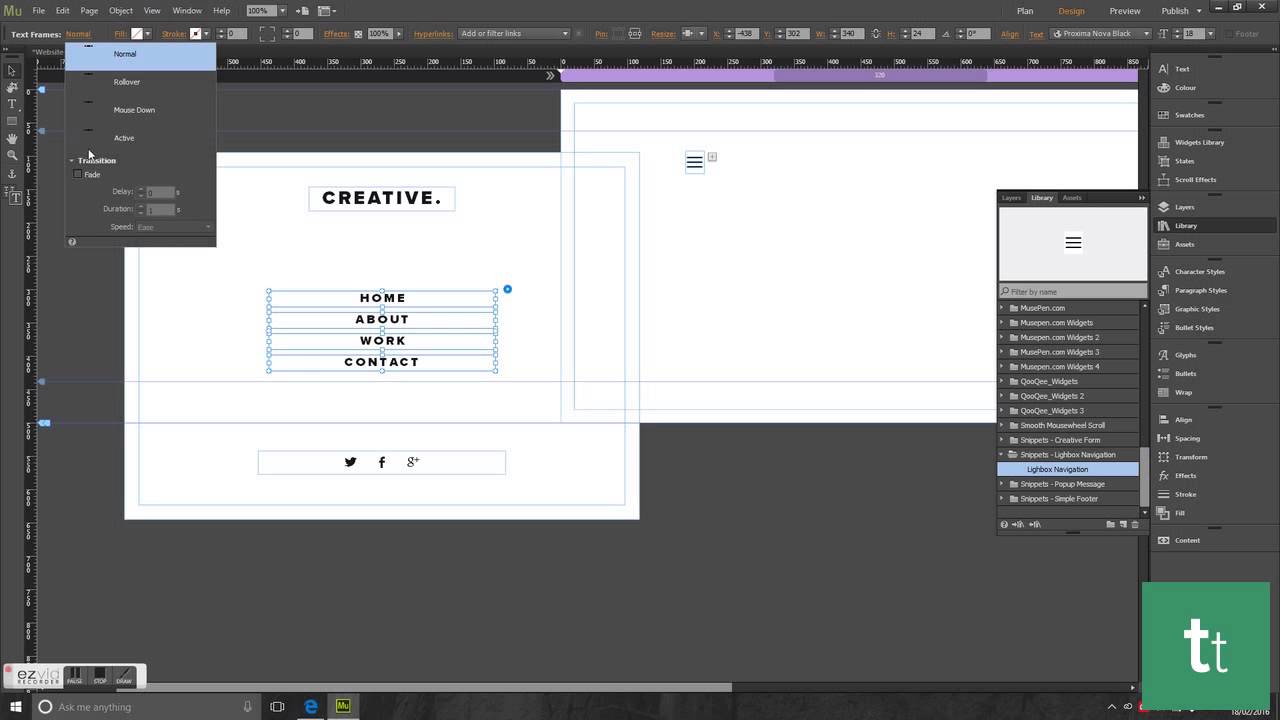Viewport: 1280px width, 720px height.
Task: Click the Fill colour swatch
Action: 138,34
